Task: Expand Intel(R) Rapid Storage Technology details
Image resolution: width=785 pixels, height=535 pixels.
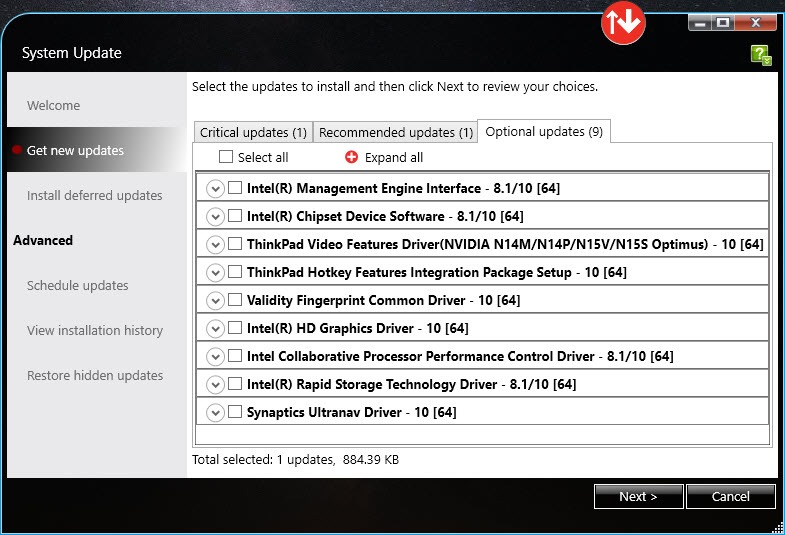Action: pos(215,385)
